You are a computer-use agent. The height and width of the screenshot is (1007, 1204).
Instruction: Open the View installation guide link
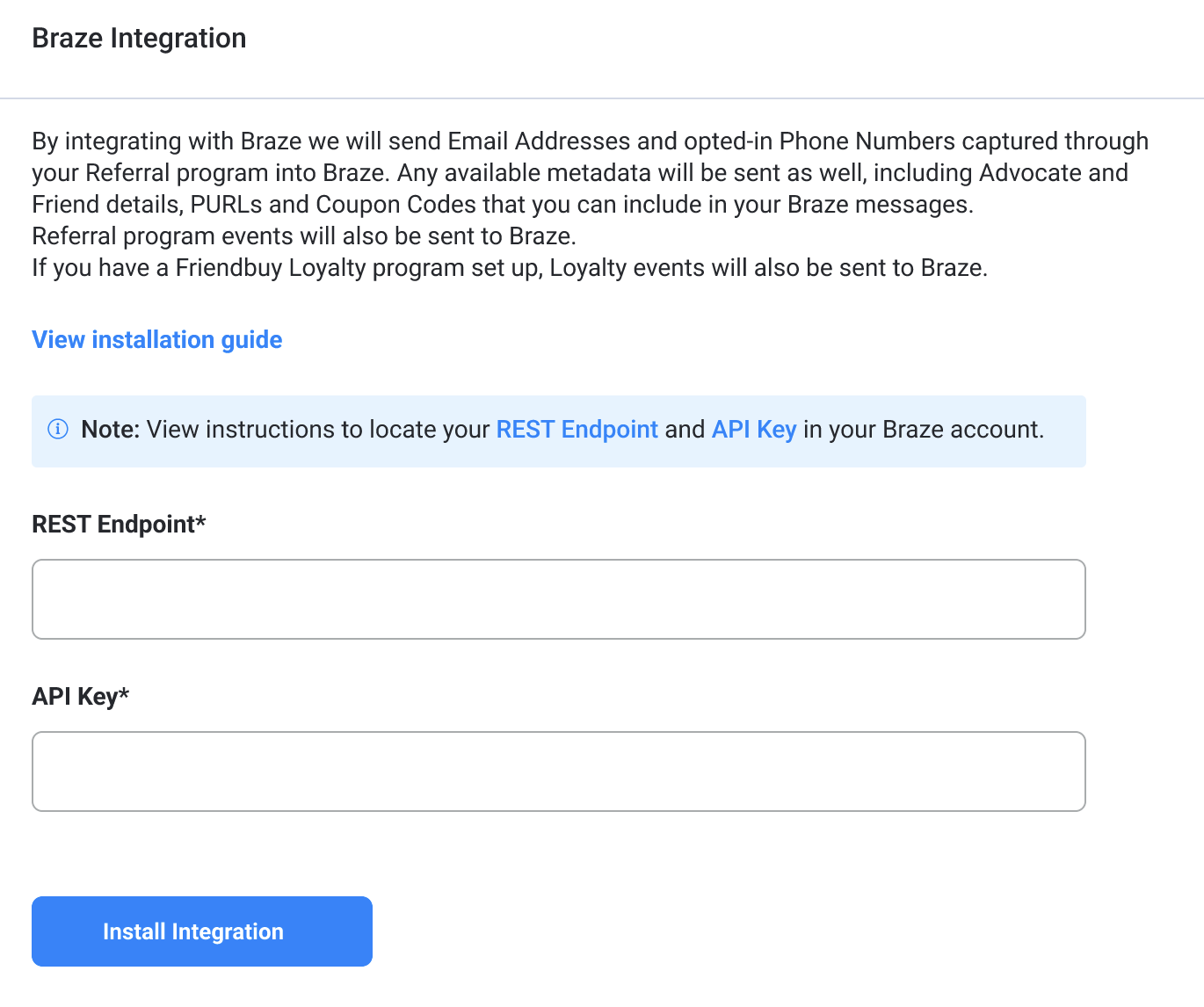click(x=157, y=340)
